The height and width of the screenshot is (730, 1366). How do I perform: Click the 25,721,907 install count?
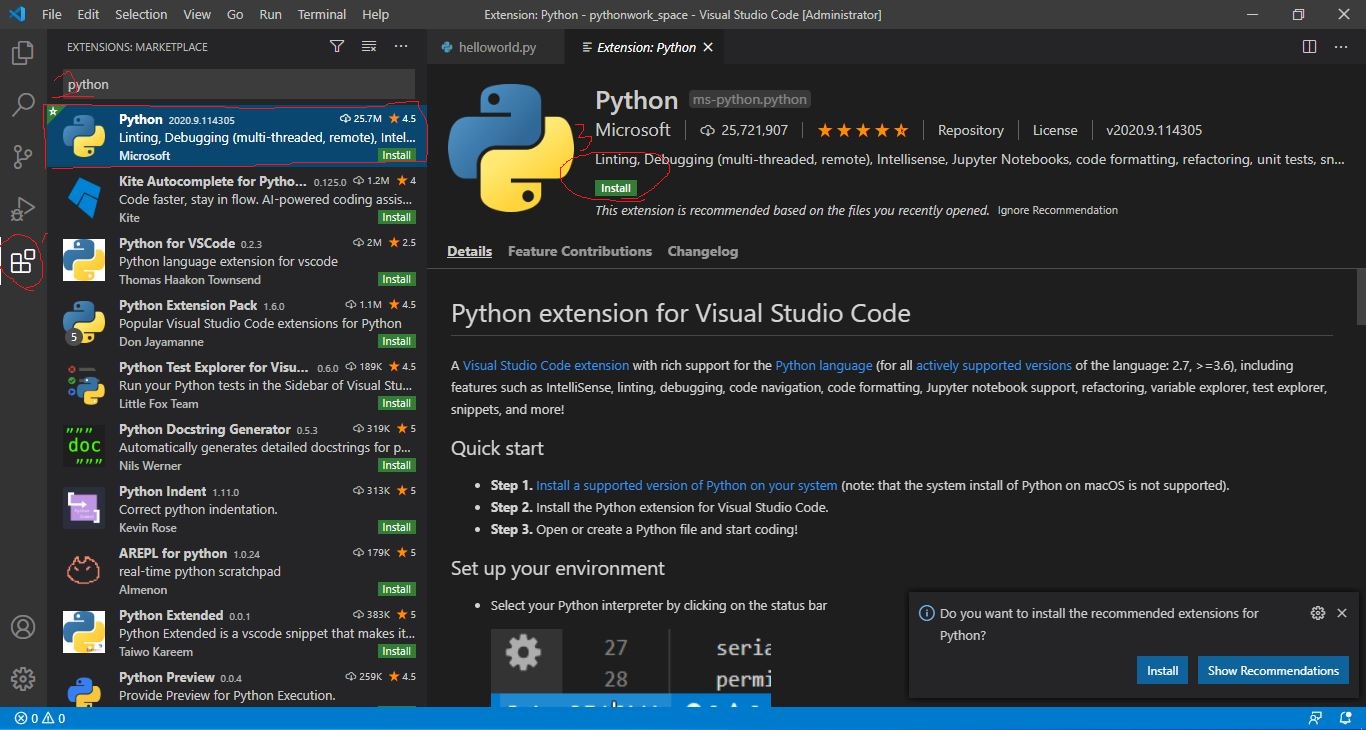point(744,130)
